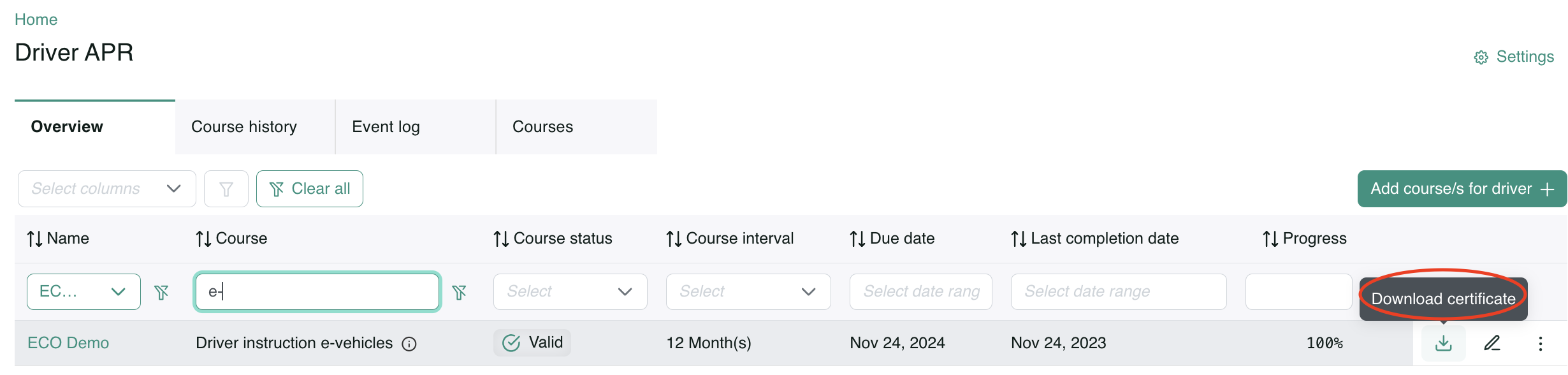Open the ECO Demo driver link

point(68,343)
